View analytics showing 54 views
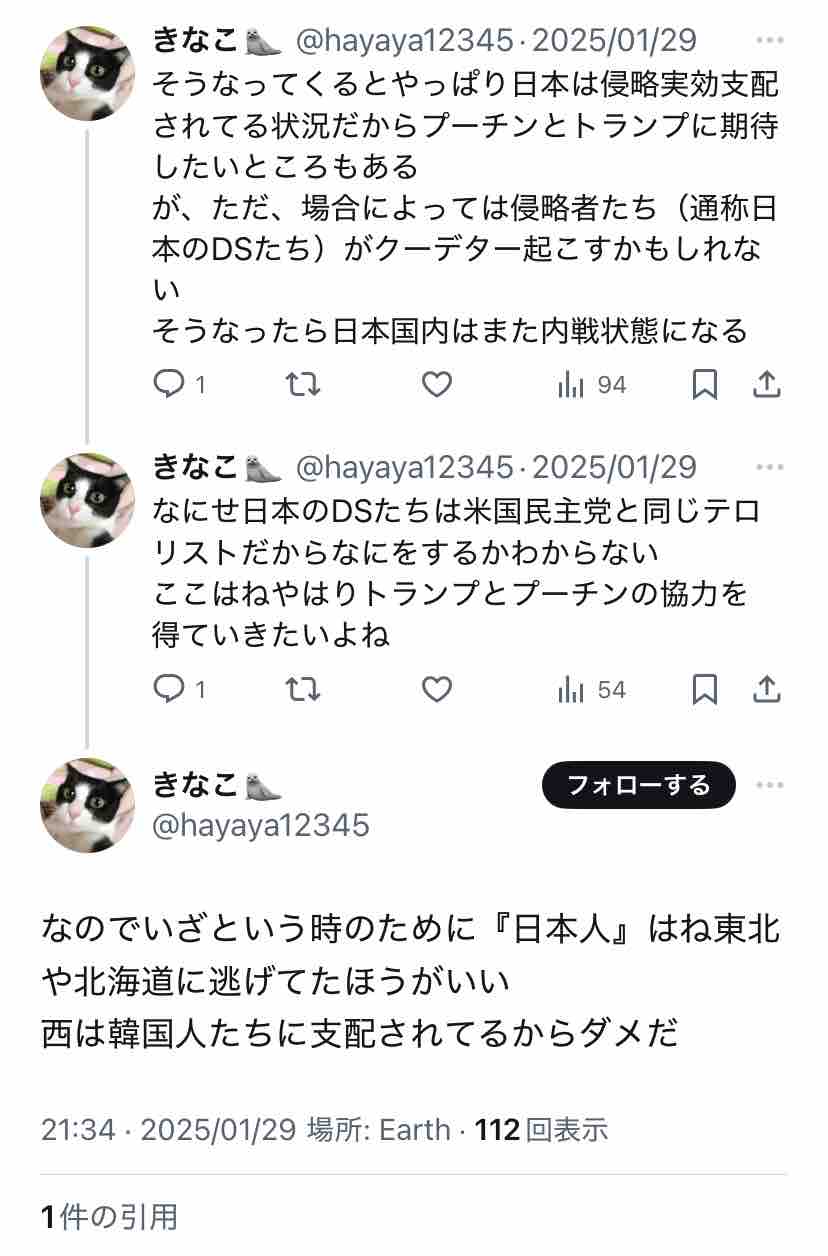Image resolution: width=828 pixels, height=1256 pixels. [591, 689]
